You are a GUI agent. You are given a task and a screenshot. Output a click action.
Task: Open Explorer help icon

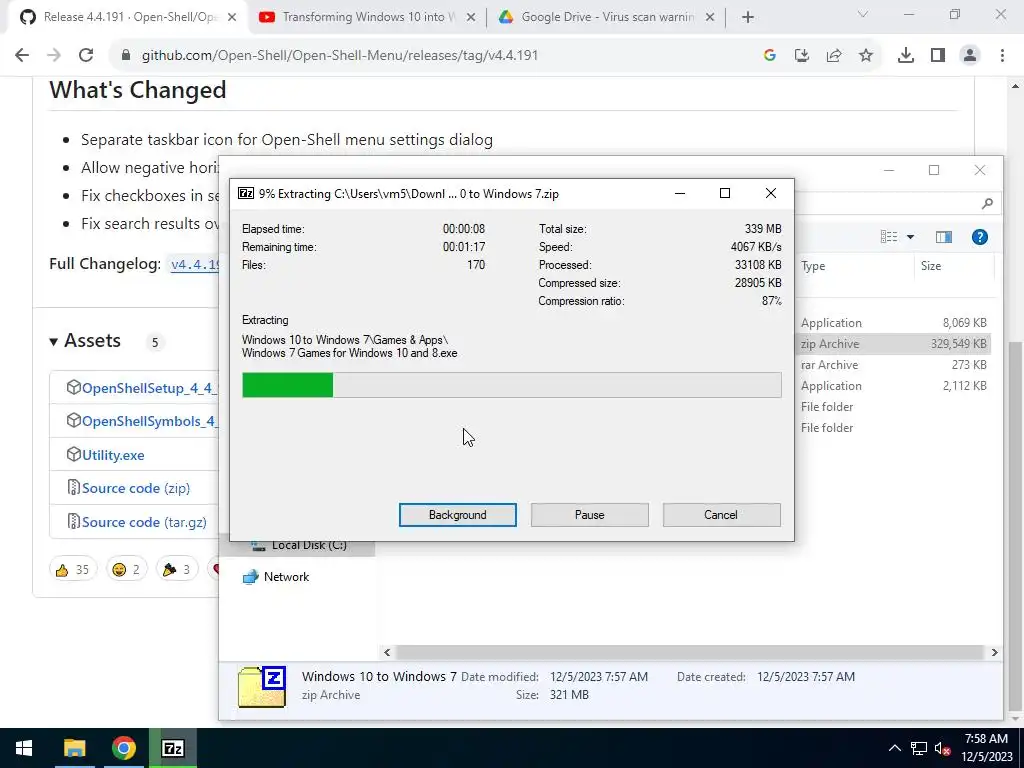coord(980,237)
